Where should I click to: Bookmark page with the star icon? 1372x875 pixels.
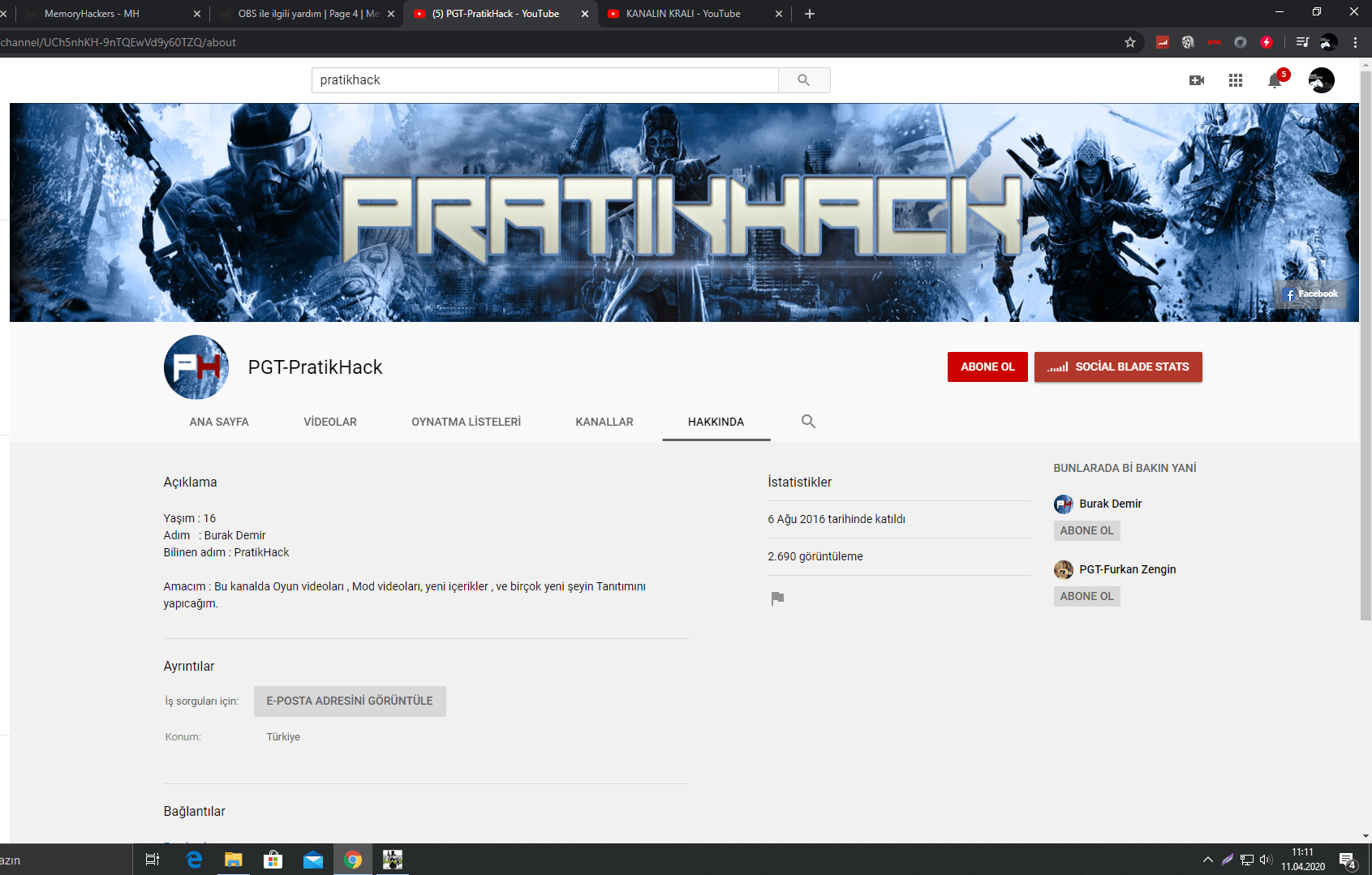click(1130, 42)
